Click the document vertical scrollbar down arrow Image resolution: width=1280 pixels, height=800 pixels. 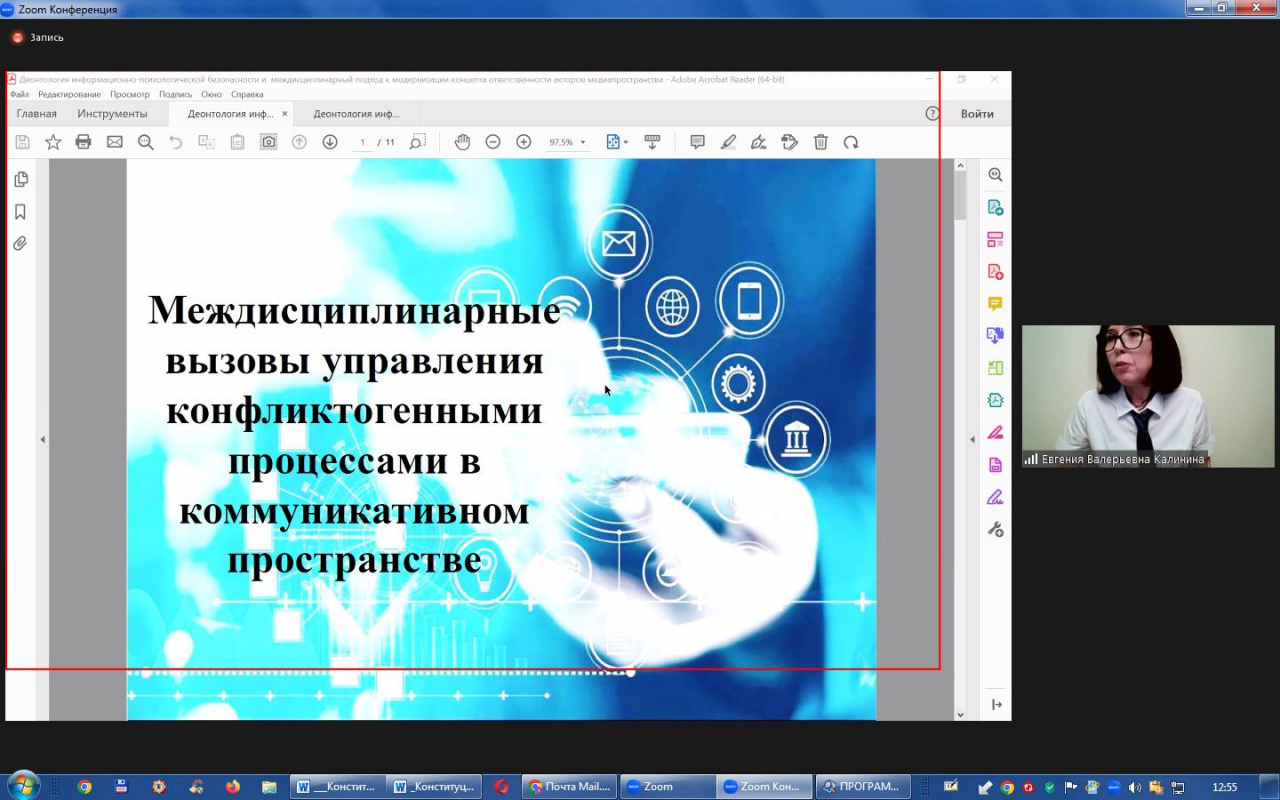tap(960, 714)
